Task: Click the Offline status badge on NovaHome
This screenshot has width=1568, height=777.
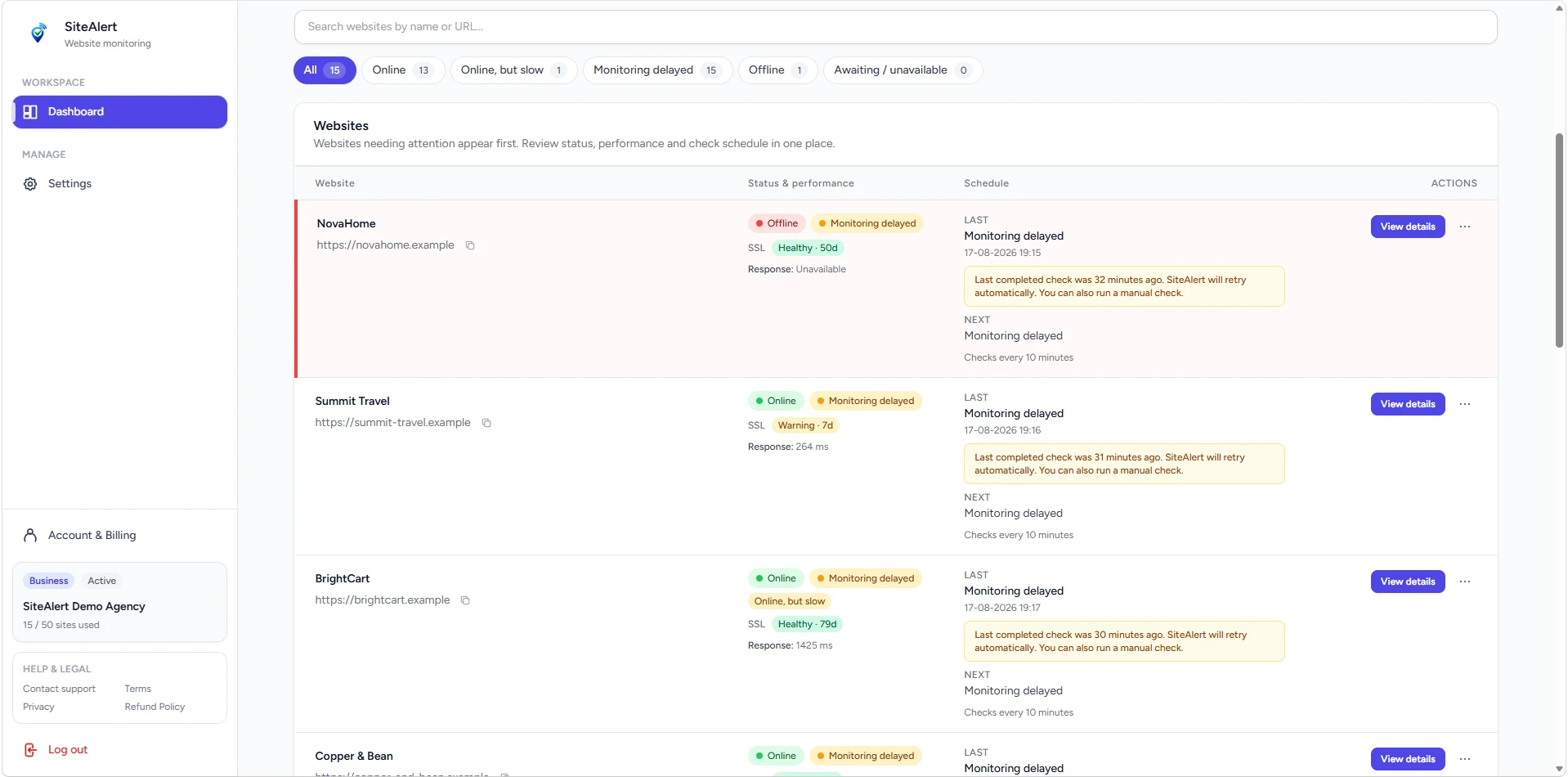Action: click(x=777, y=224)
